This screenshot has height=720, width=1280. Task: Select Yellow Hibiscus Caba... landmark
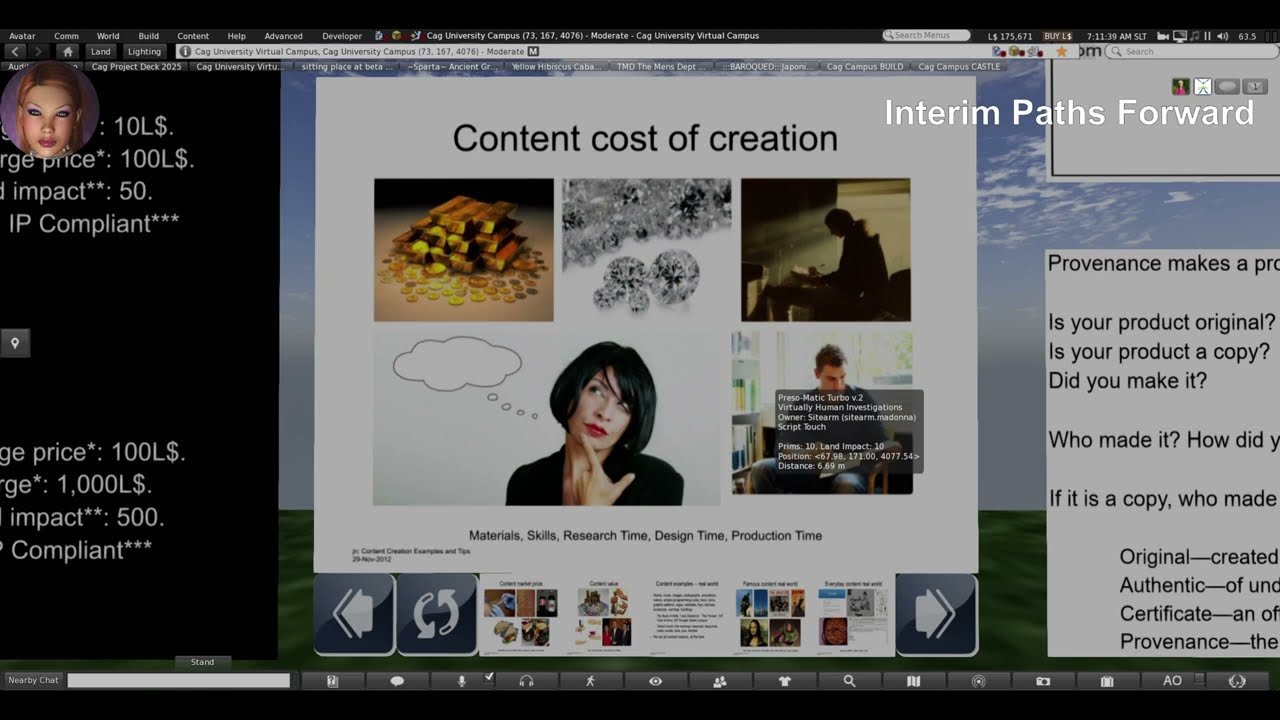point(557,67)
